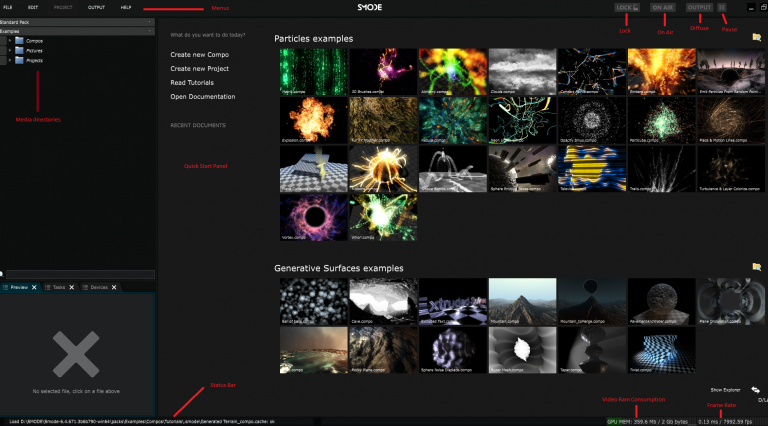Open folder icon beside Generative Surfaces examples
Viewport: 768px width, 426px height.
pos(757,268)
